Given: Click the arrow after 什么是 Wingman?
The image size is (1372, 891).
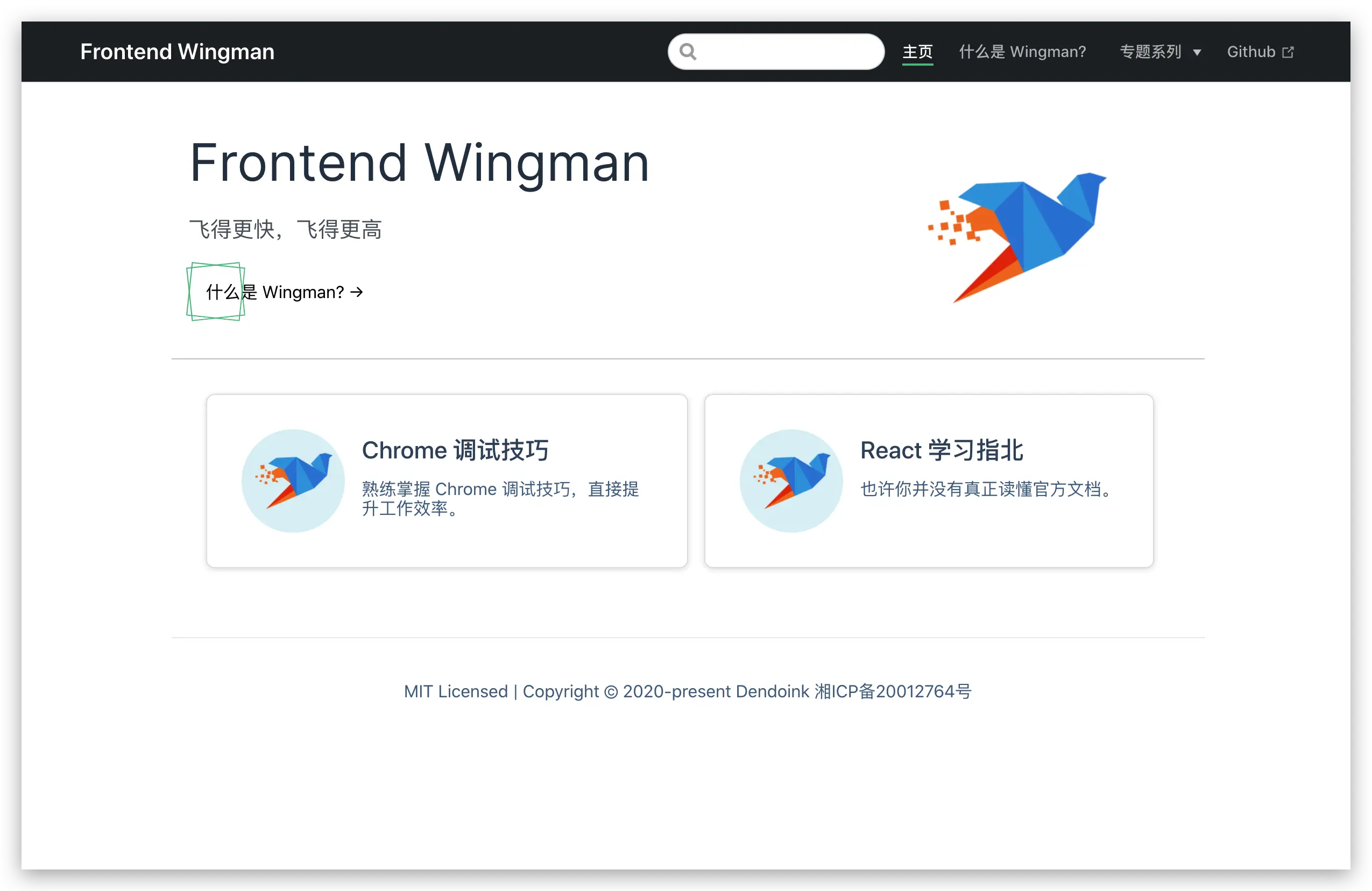Looking at the screenshot, I should click(357, 292).
